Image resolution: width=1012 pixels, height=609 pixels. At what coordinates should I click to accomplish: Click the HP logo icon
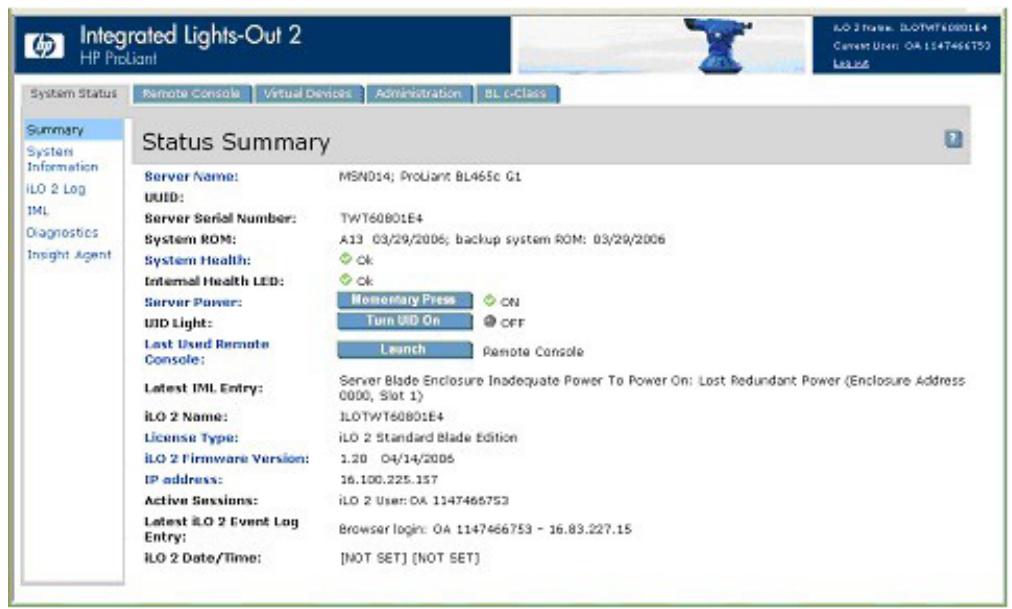click(x=45, y=46)
